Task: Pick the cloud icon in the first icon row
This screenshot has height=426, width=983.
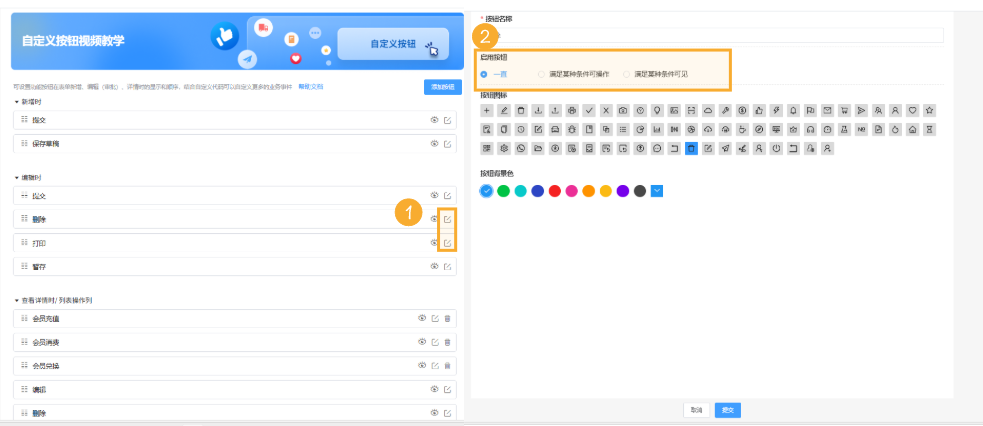Action: (708, 110)
